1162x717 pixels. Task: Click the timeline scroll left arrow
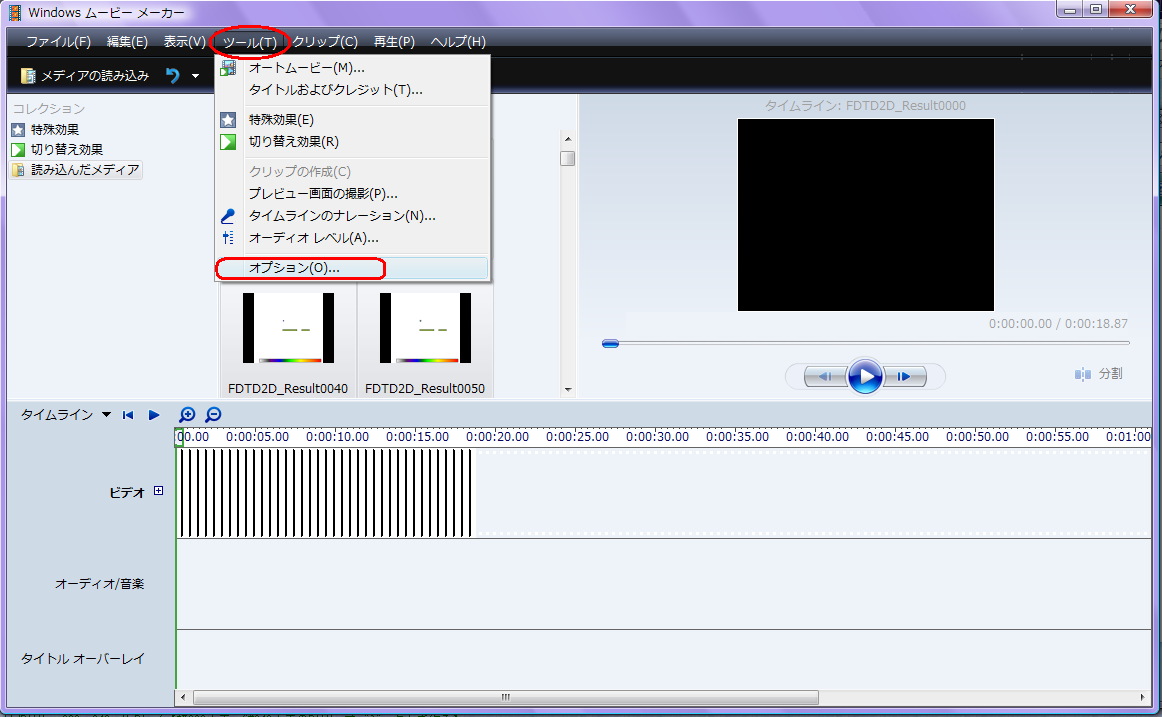[184, 697]
